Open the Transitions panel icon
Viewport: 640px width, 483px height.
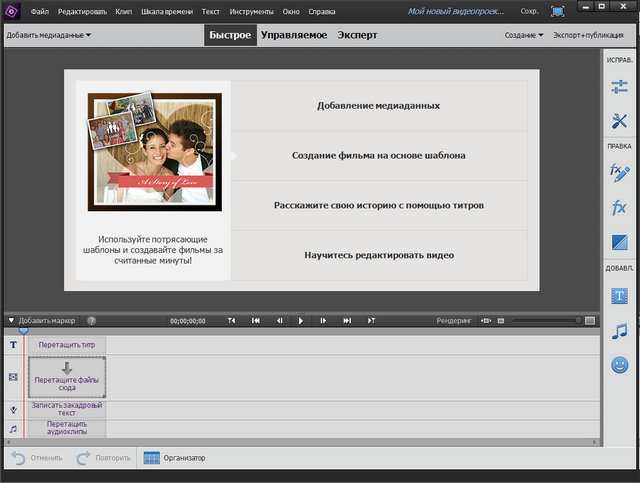(619, 244)
